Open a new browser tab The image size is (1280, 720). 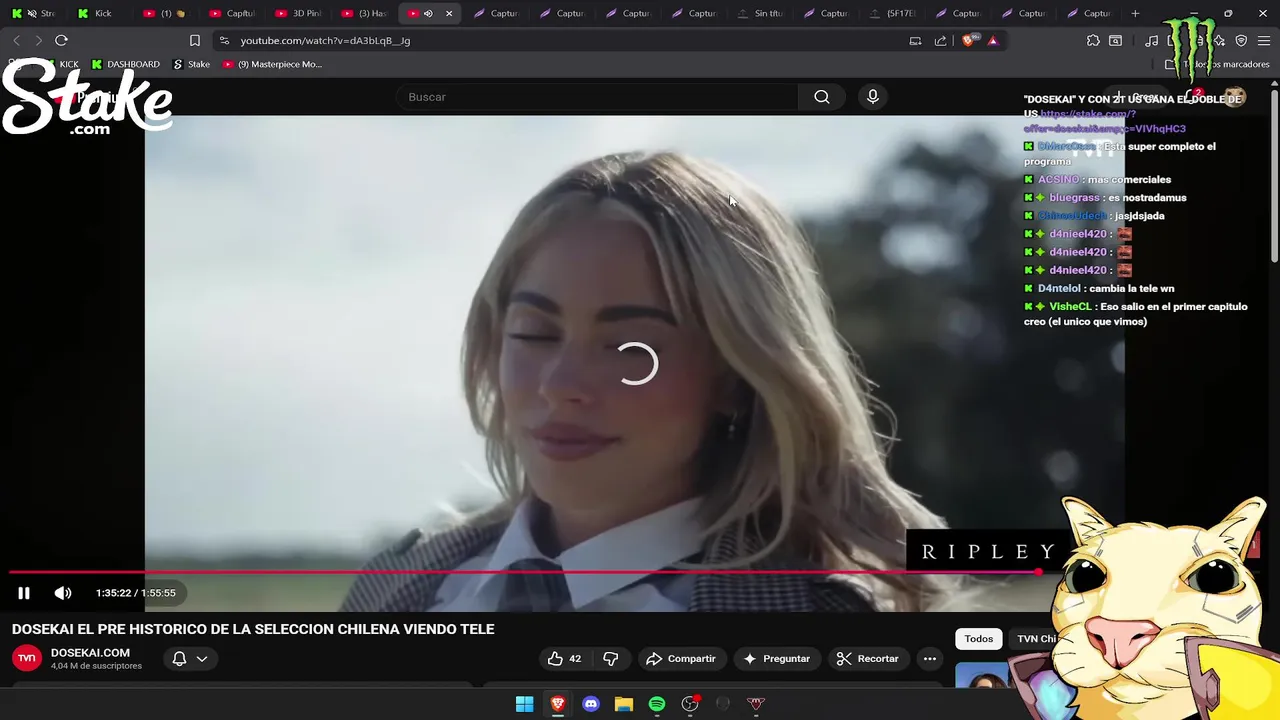[x=1135, y=13]
